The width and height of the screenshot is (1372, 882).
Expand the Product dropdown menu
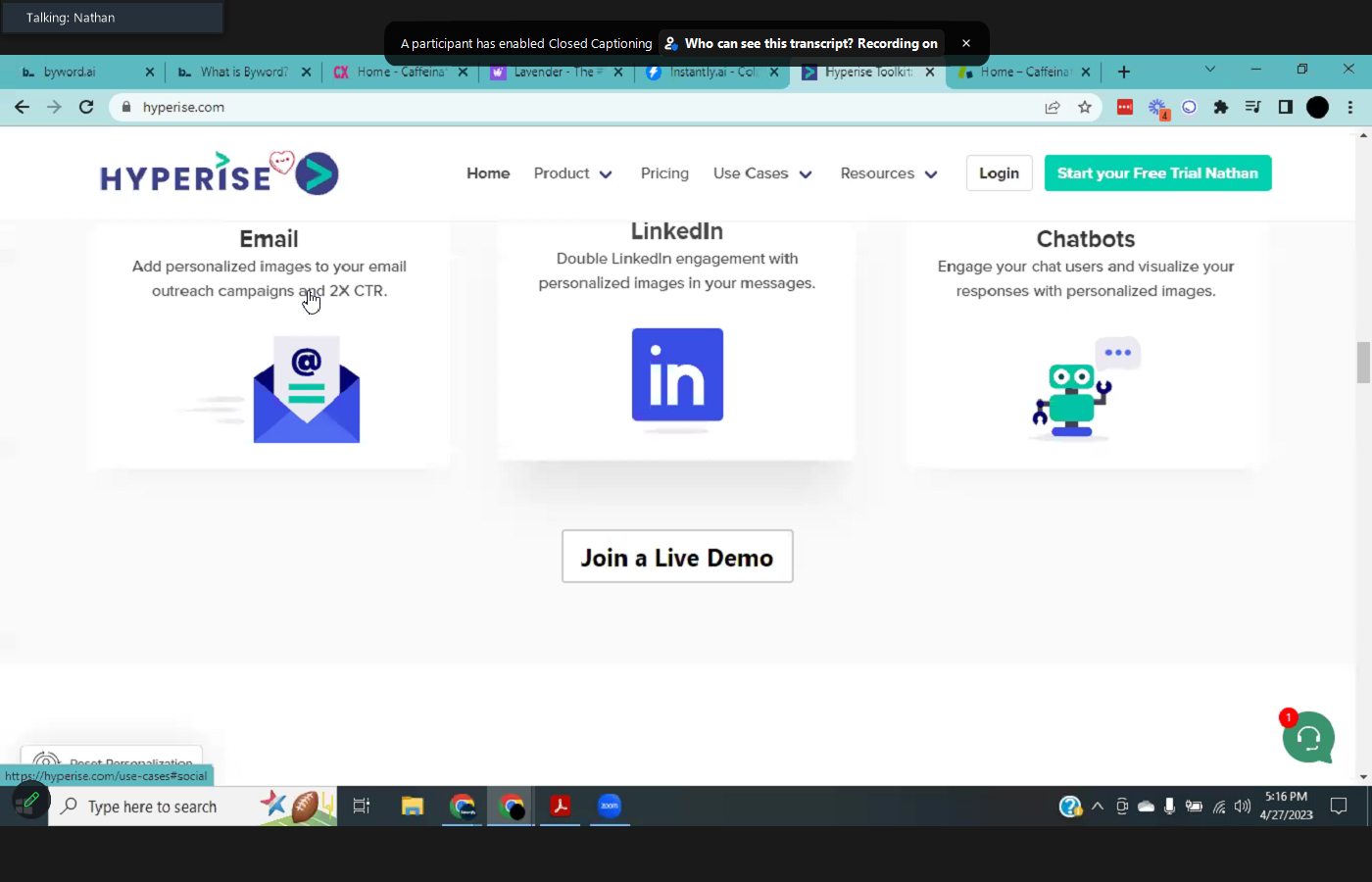click(572, 173)
